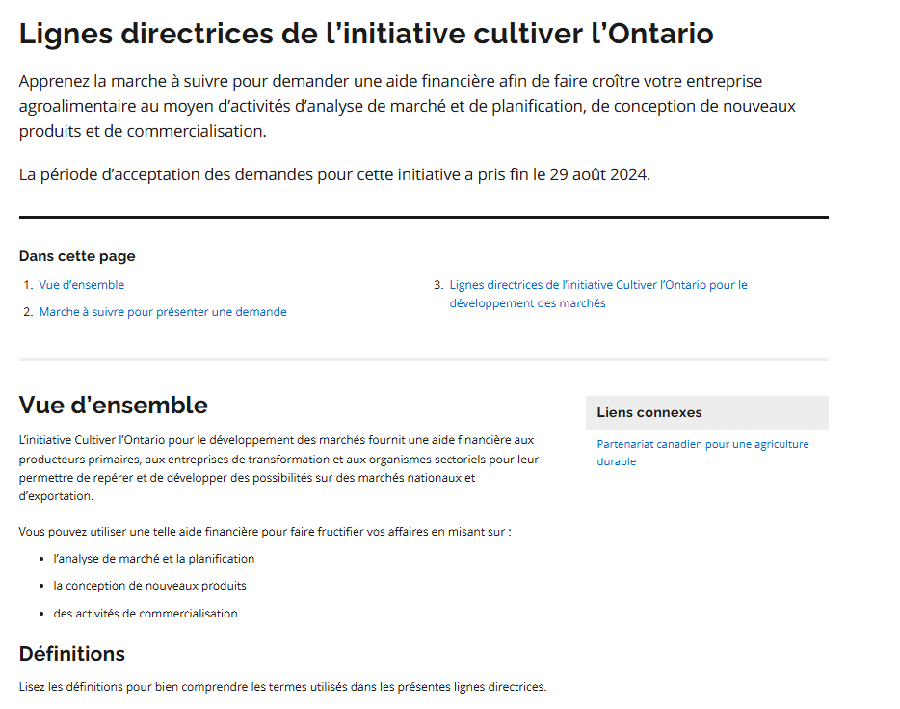Select bullet 'des activités de commercialisation'
Image resolution: width=900 pixels, height=709 pixels.
(146, 613)
